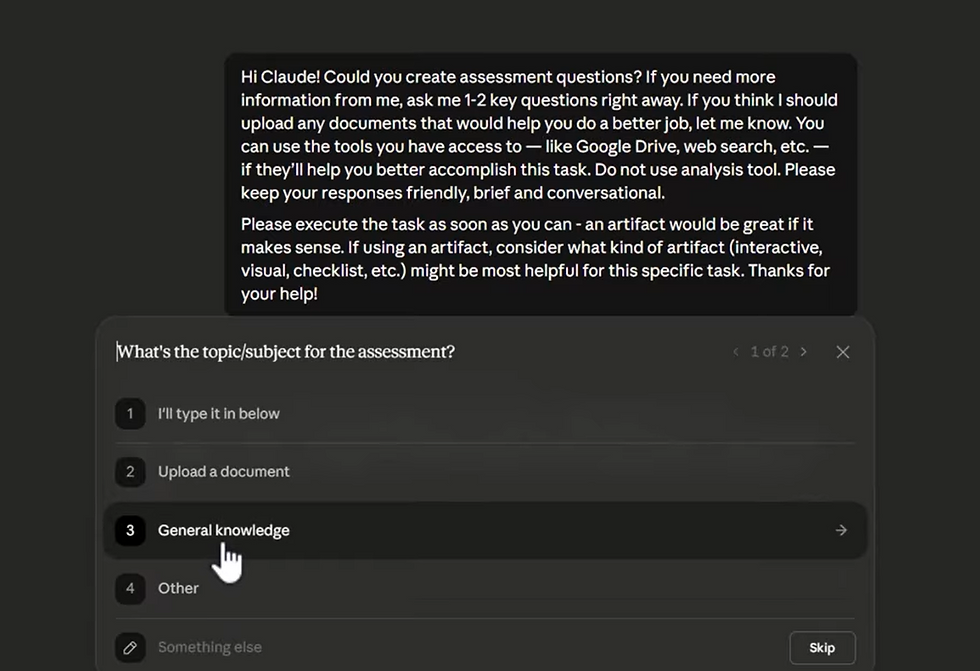Select the "Upload a document" option
The width and height of the screenshot is (980, 671).
(x=224, y=472)
